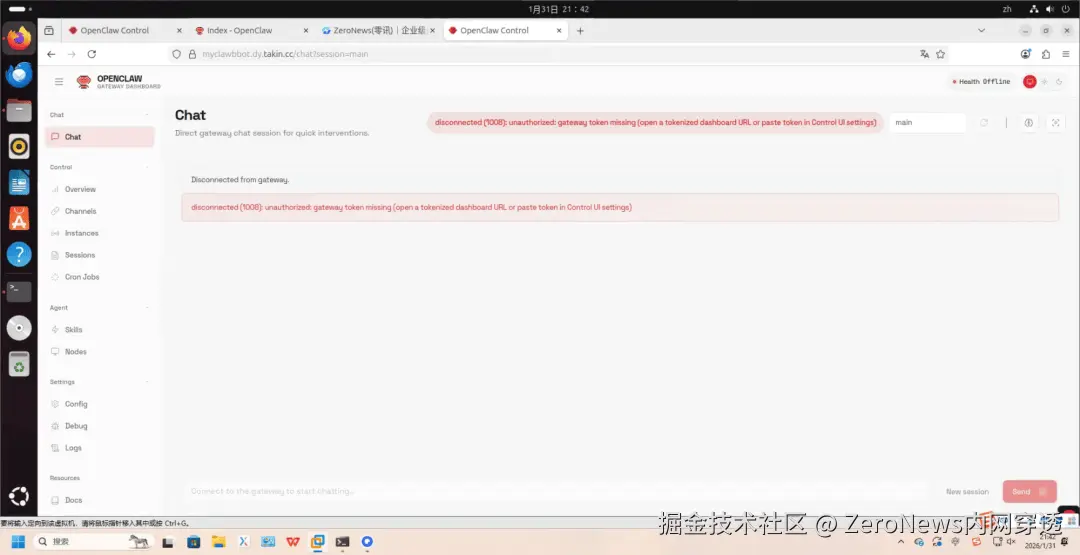The image size is (1080, 555).
Task: Open File Explorer on Windows taskbar
Action: 218,542
